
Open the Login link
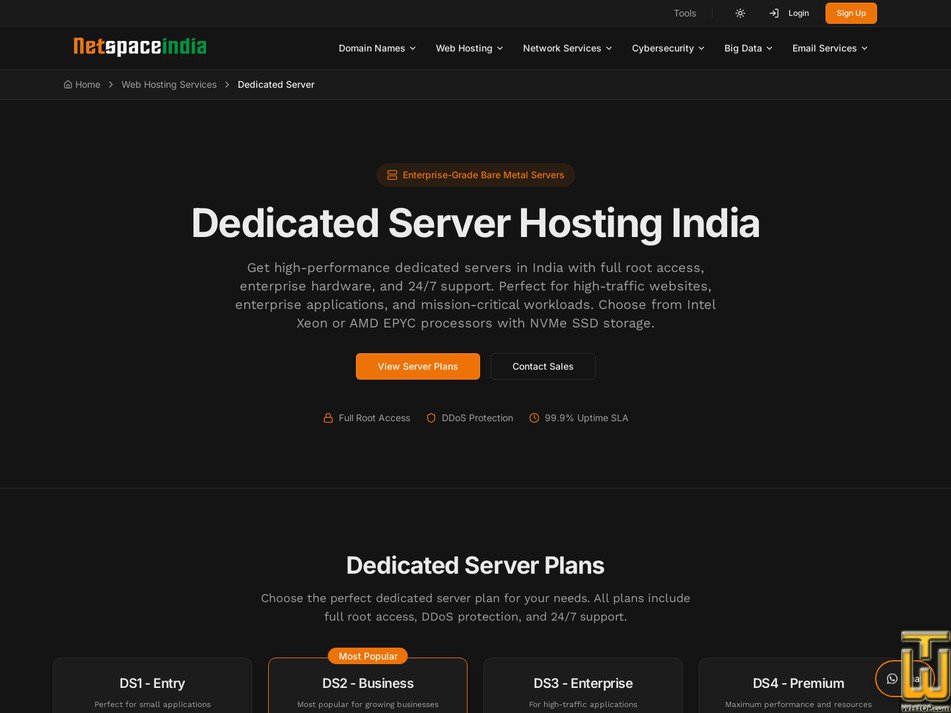[x=798, y=13]
